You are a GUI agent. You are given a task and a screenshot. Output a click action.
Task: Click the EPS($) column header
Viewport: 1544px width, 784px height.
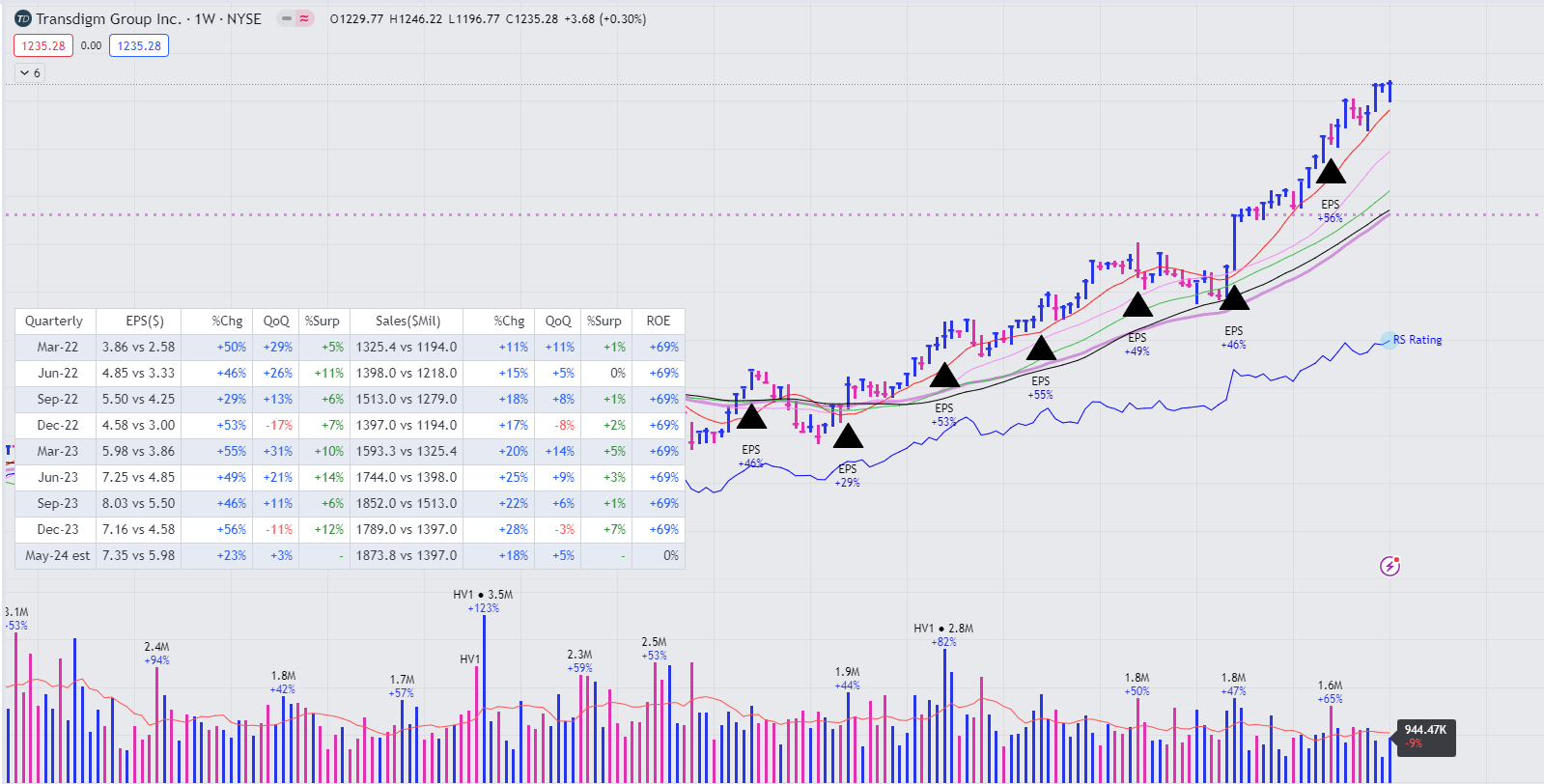click(x=145, y=321)
